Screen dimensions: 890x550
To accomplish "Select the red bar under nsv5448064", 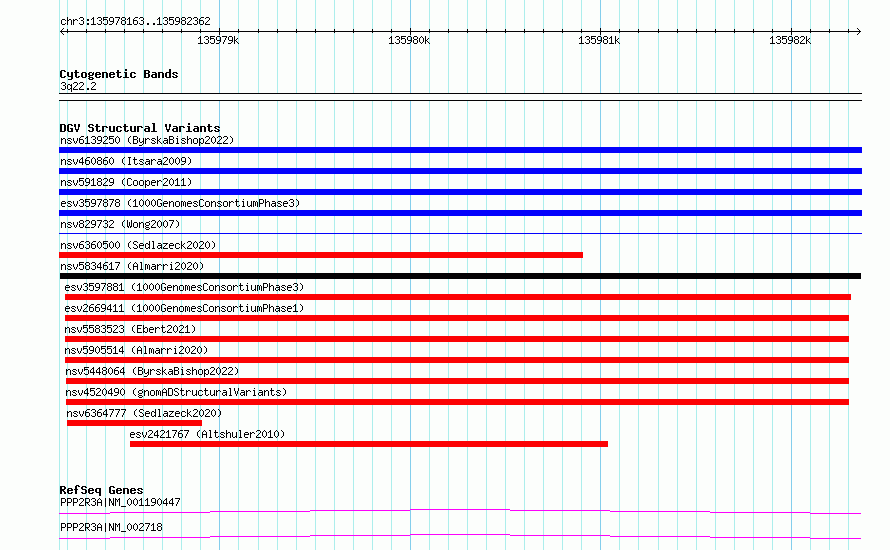I will [x=457, y=381].
